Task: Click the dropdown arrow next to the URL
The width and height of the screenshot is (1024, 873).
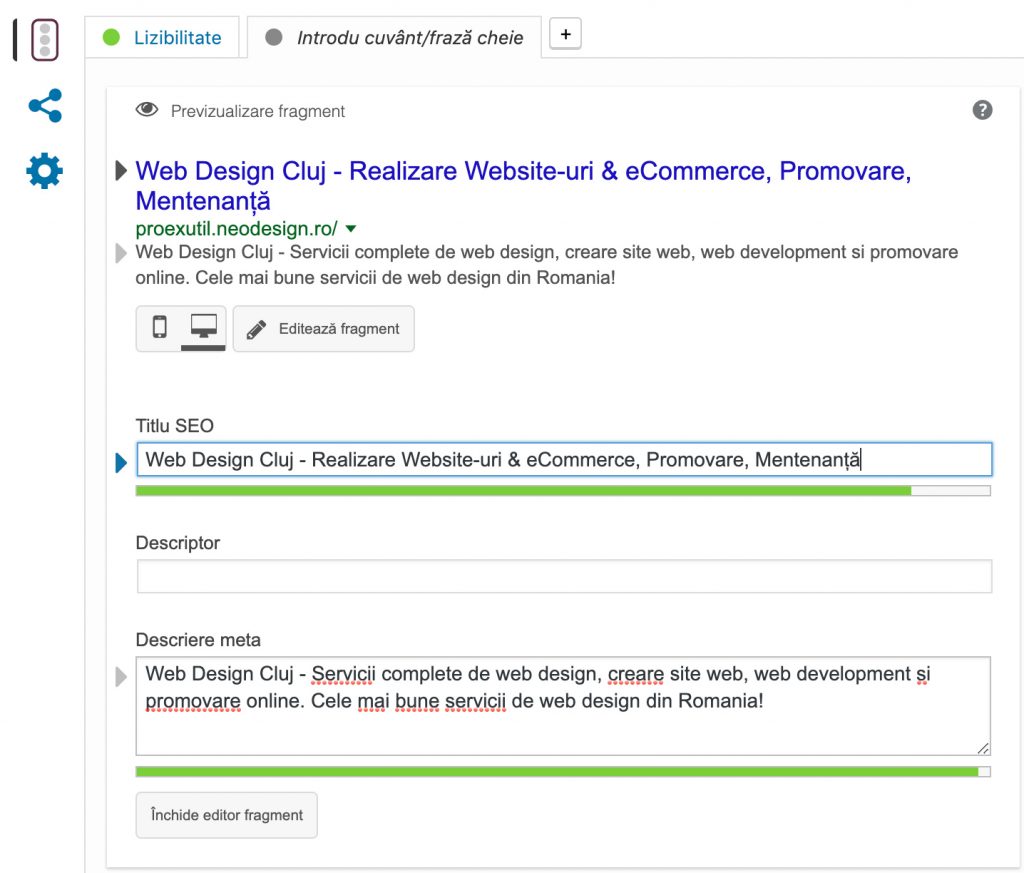Action: [x=351, y=228]
